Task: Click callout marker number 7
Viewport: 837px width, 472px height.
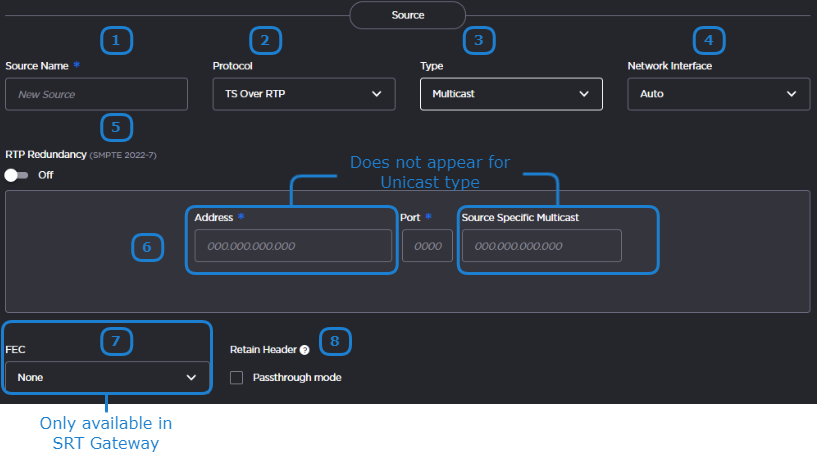Action: point(116,341)
